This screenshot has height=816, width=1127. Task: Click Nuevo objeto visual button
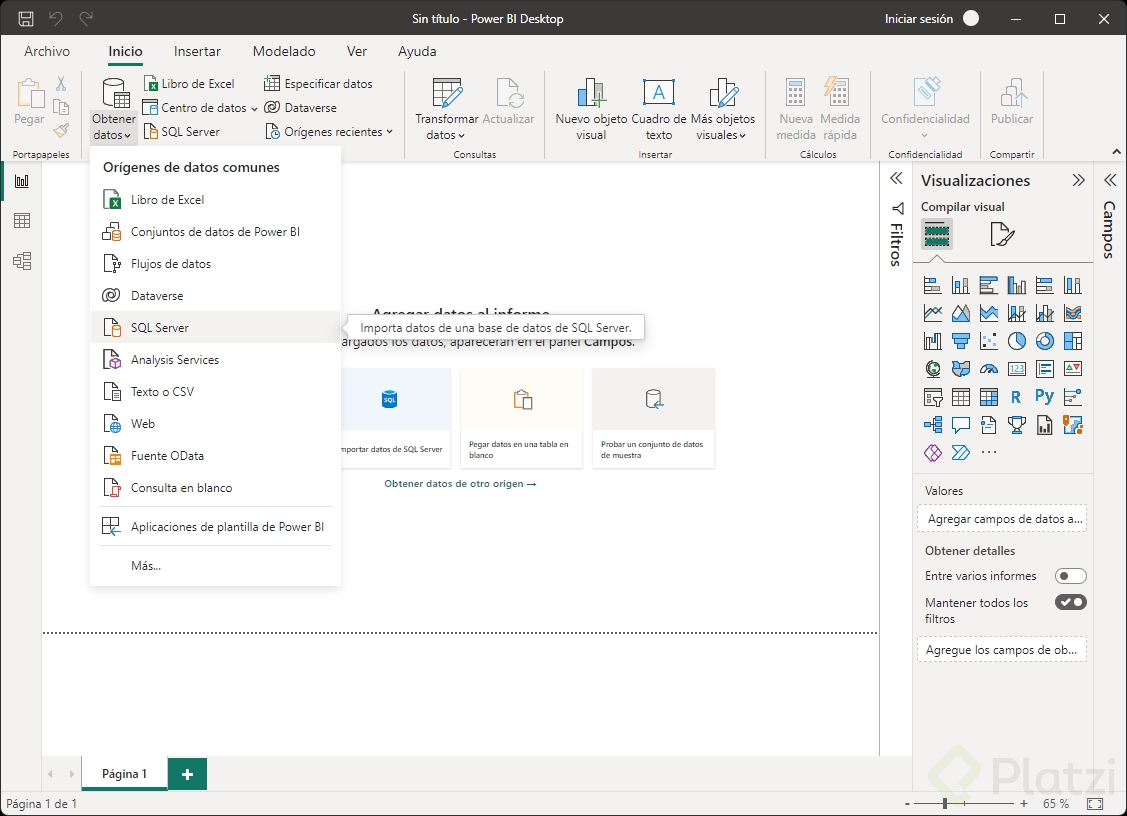point(591,109)
